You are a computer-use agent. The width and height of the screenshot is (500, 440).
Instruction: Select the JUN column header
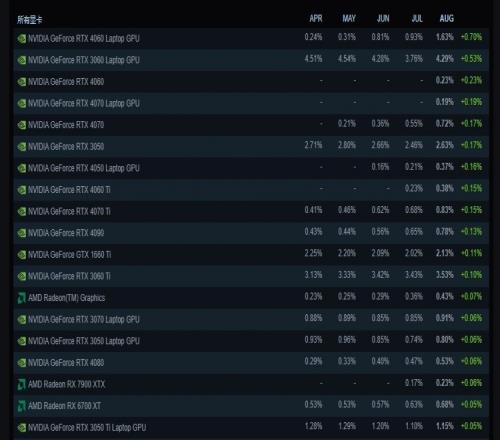tap(383, 19)
